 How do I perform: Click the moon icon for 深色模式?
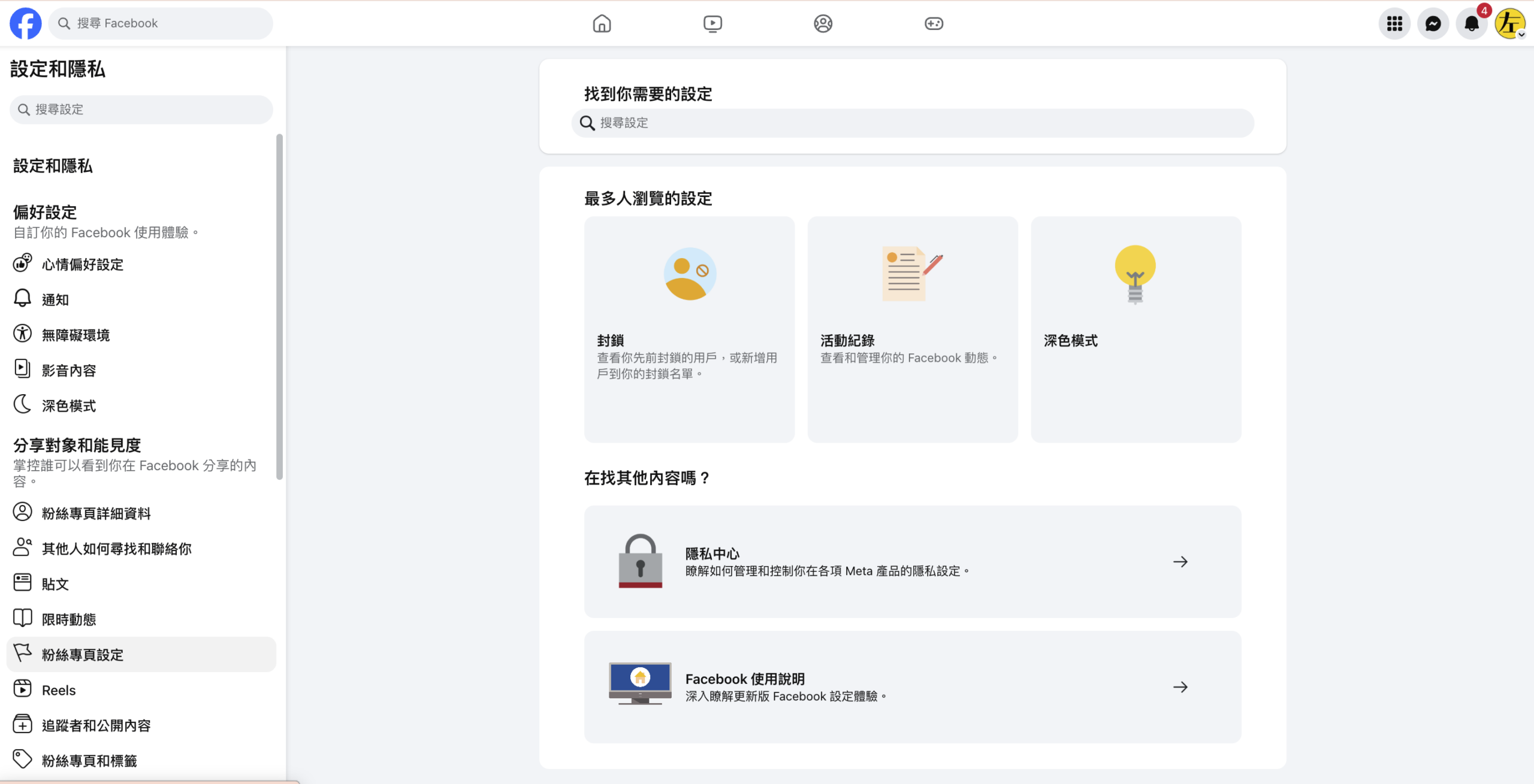click(x=23, y=404)
